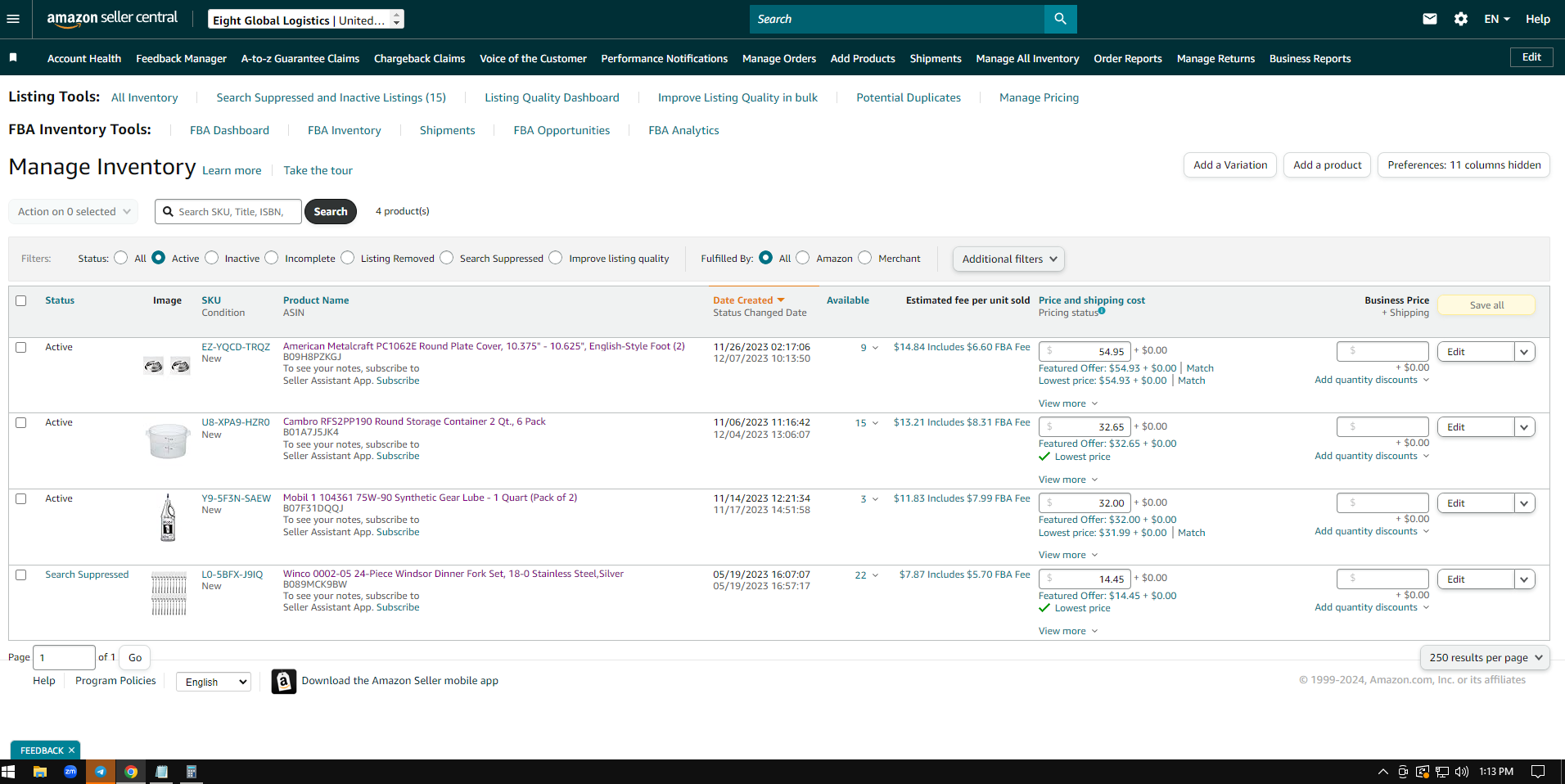Tick the select-all checkbox in table header

click(21, 300)
